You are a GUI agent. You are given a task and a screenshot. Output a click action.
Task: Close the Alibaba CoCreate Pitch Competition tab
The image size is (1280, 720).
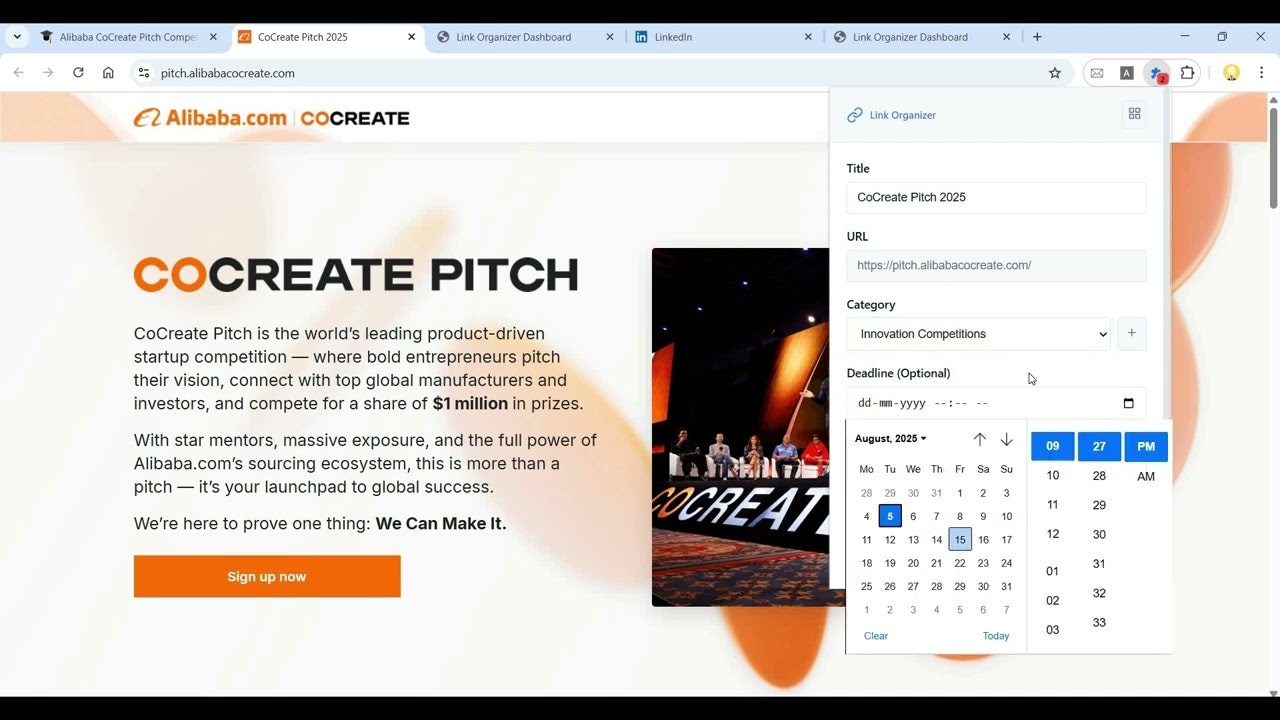pyautogui.click(x=213, y=37)
